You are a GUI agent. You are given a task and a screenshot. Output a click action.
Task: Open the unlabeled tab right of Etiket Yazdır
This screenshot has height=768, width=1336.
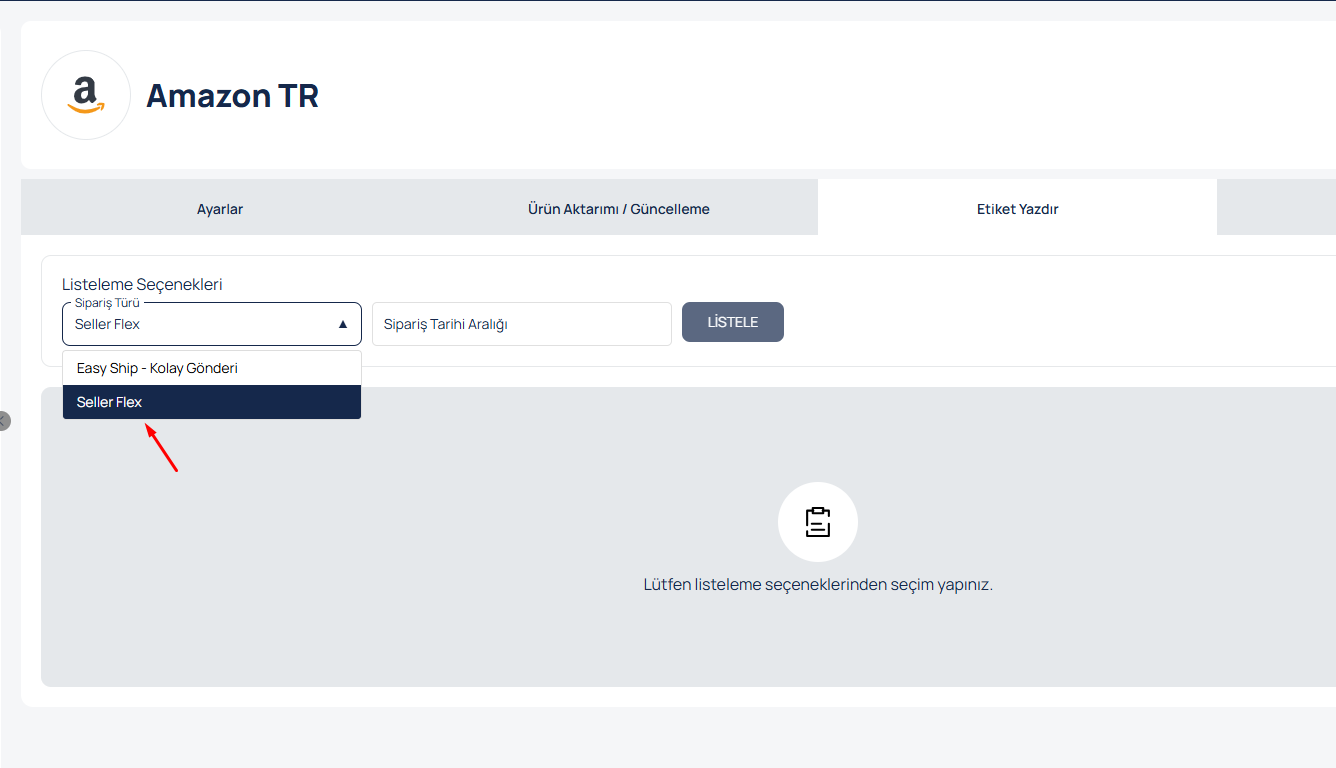click(x=1276, y=208)
